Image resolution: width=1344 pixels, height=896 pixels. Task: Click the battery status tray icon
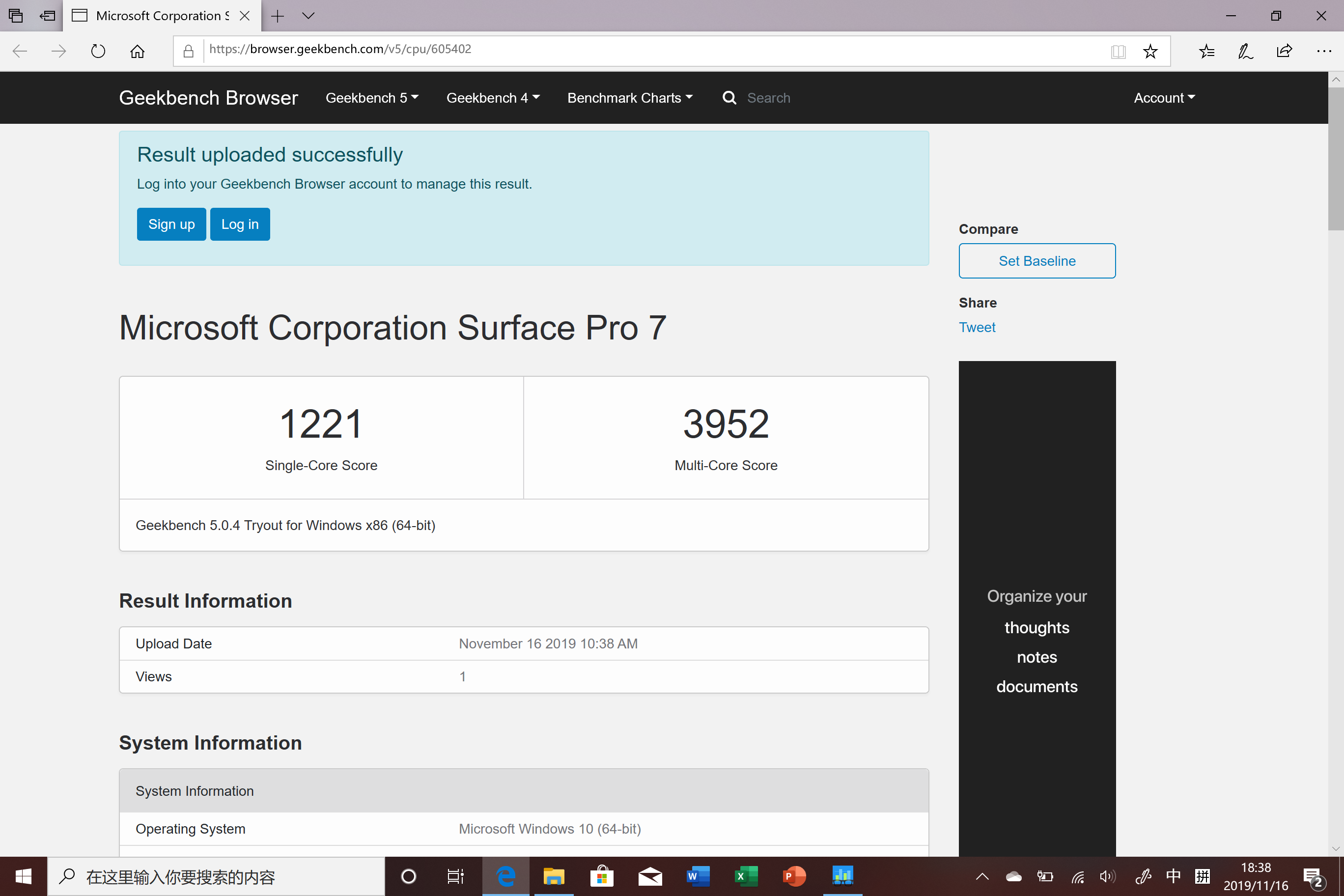(1044, 876)
